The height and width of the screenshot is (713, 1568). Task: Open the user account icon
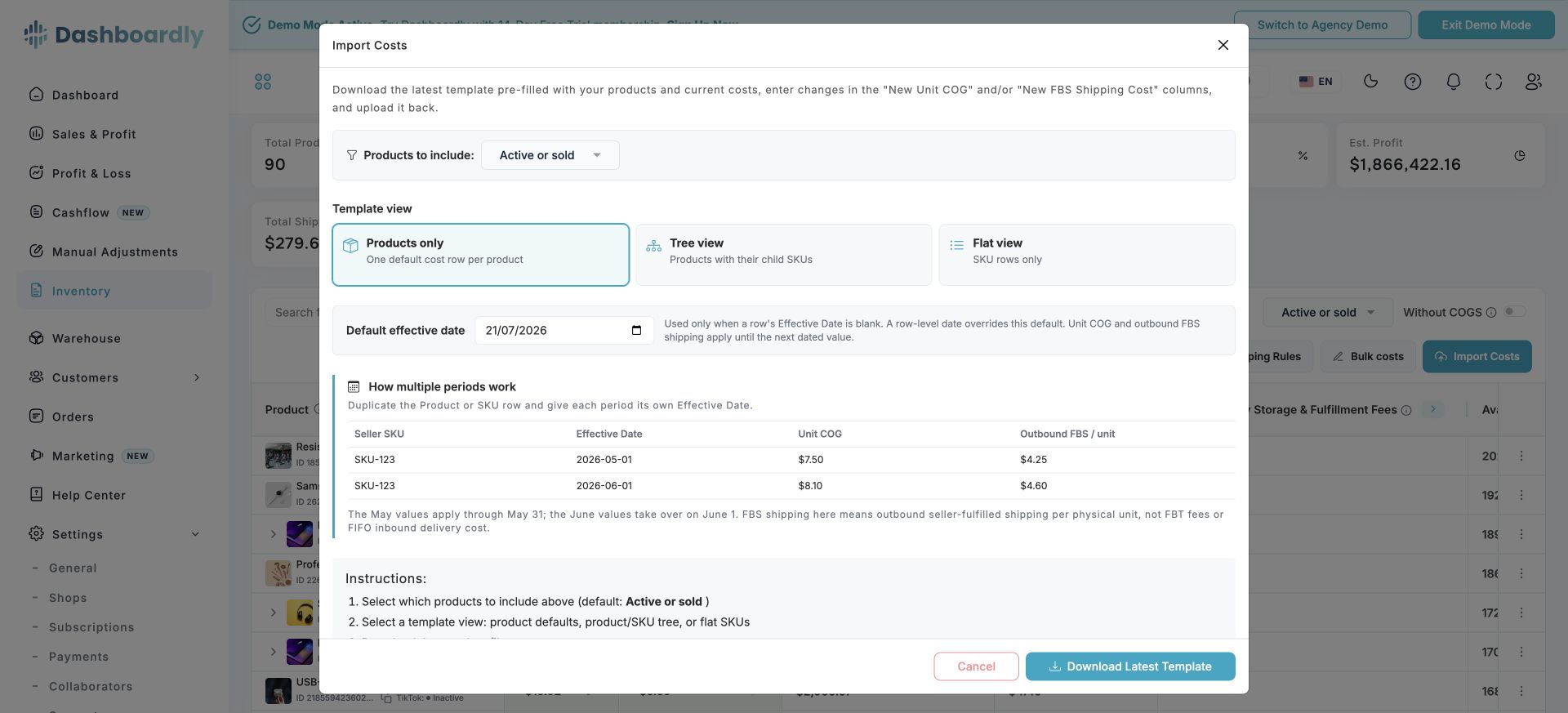(x=1533, y=81)
